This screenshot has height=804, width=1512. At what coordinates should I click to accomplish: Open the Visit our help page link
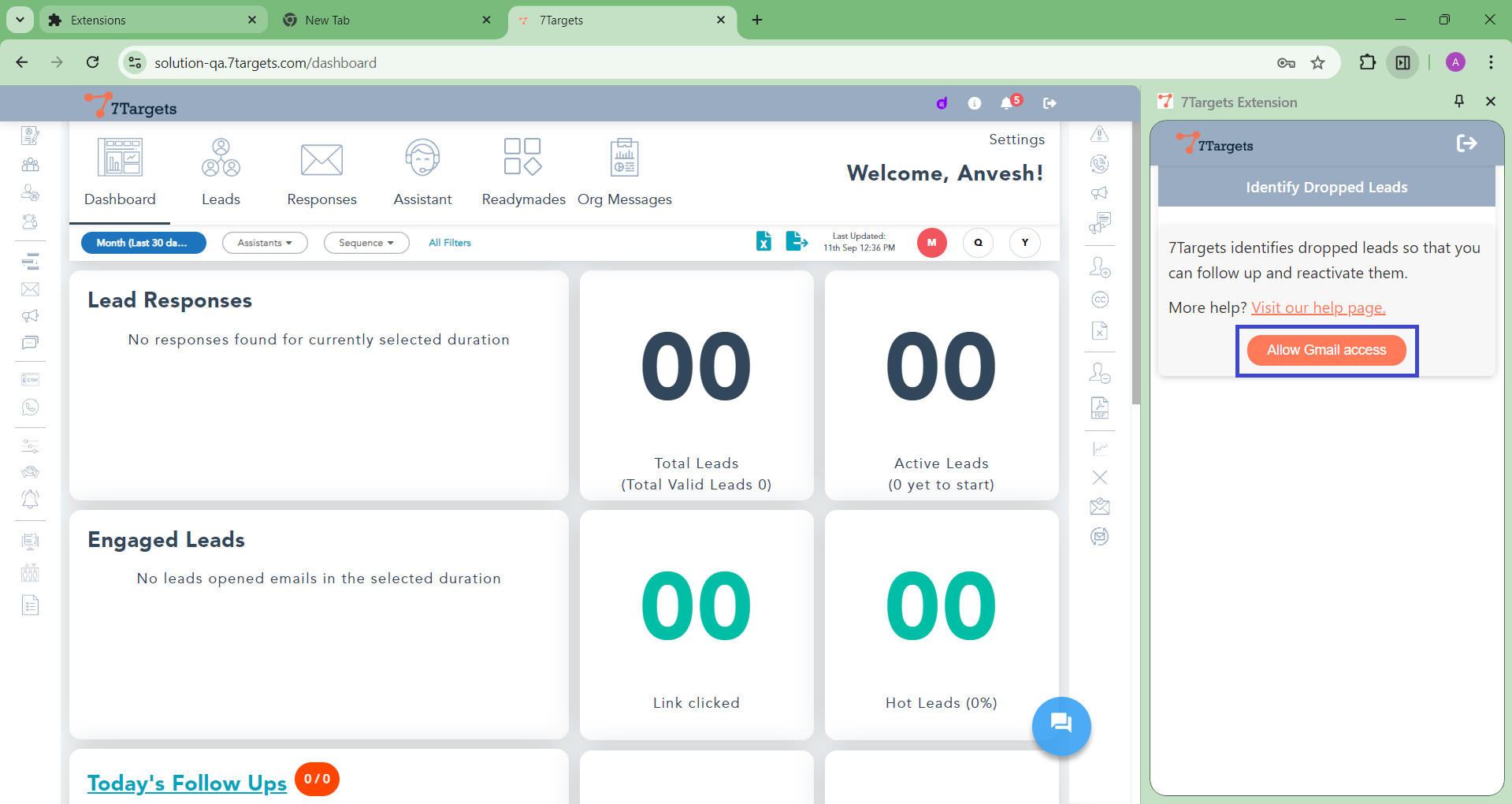pos(1317,307)
